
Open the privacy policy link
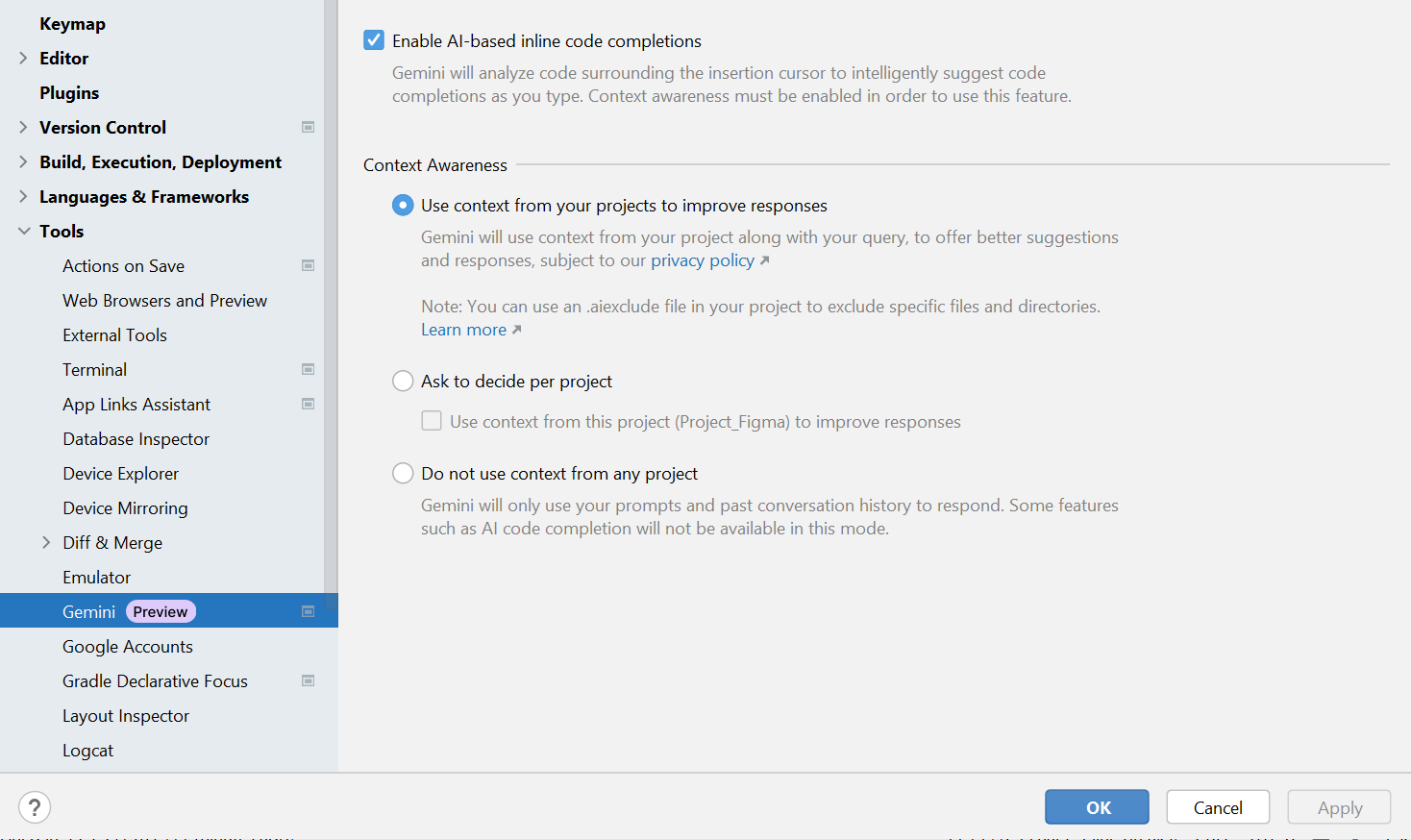pyautogui.click(x=702, y=259)
